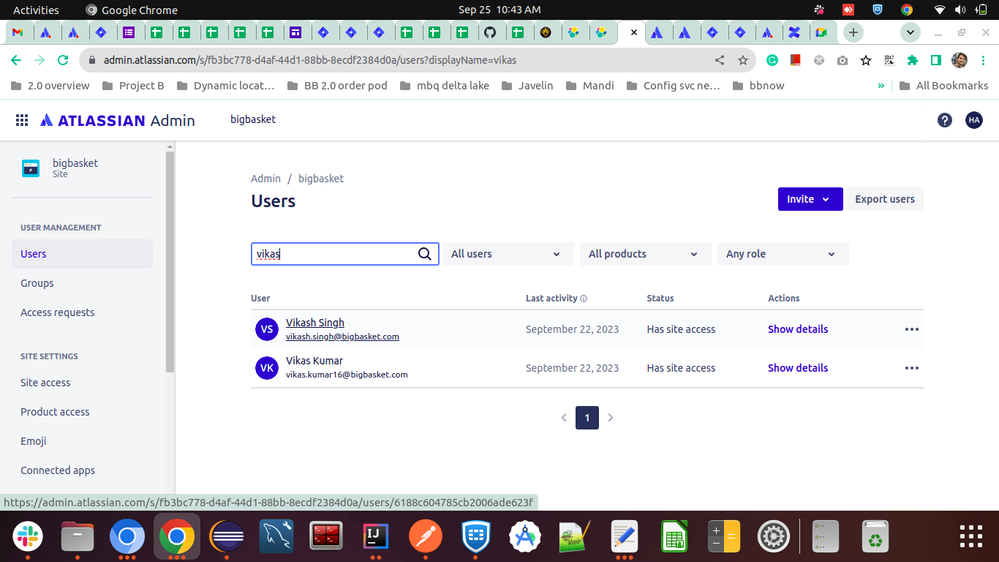999x562 pixels.
Task: Click the Atlassian Admin logo
Action: (x=117, y=120)
